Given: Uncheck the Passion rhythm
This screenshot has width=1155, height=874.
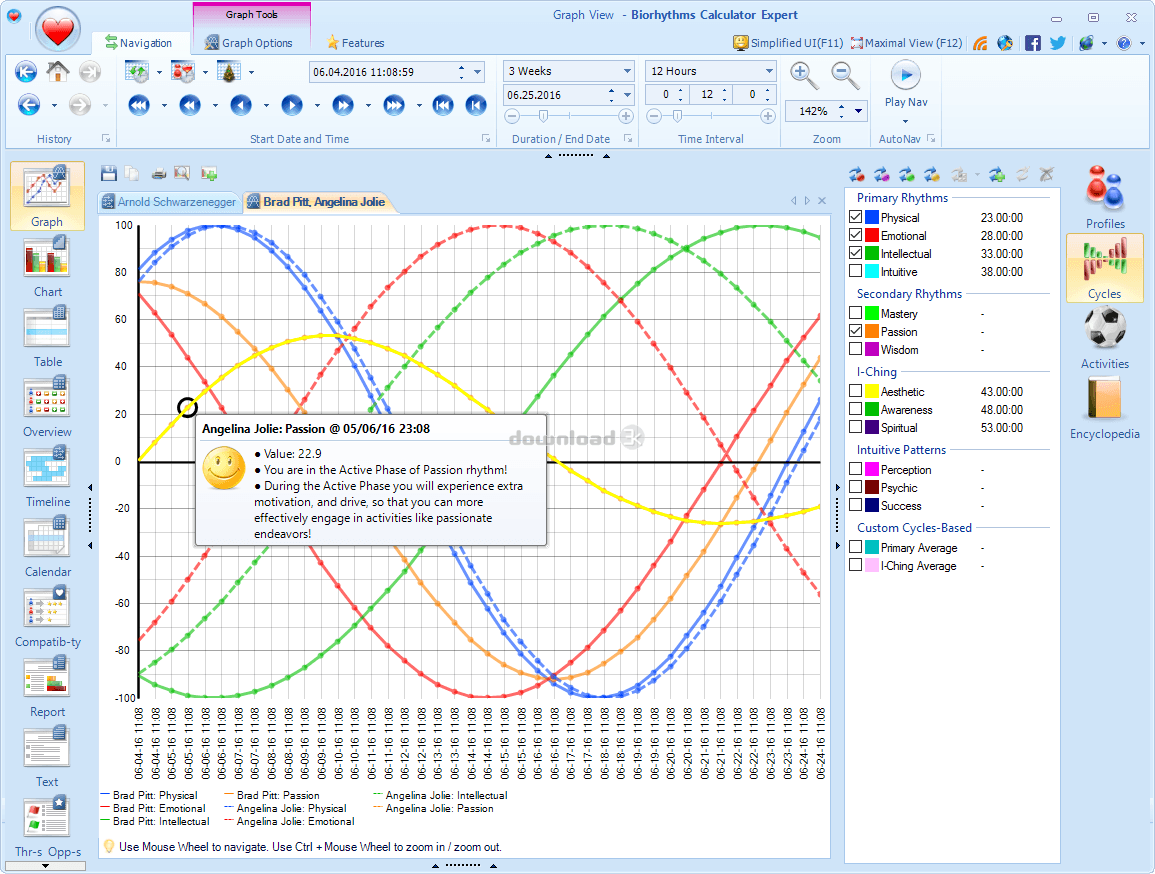Looking at the screenshot, I should 855,331.
